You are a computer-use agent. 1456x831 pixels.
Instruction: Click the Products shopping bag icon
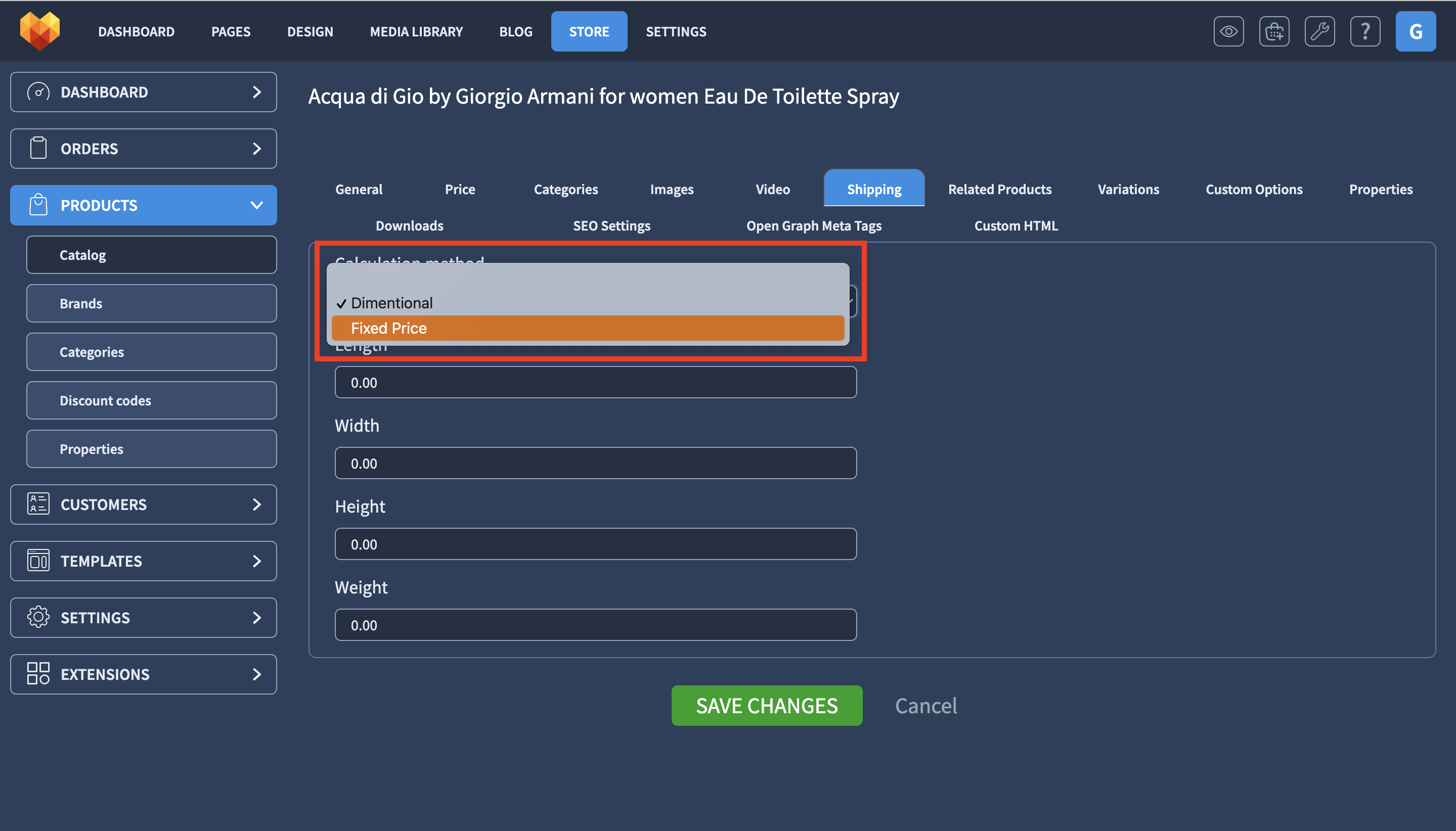(x=38, y=205)
